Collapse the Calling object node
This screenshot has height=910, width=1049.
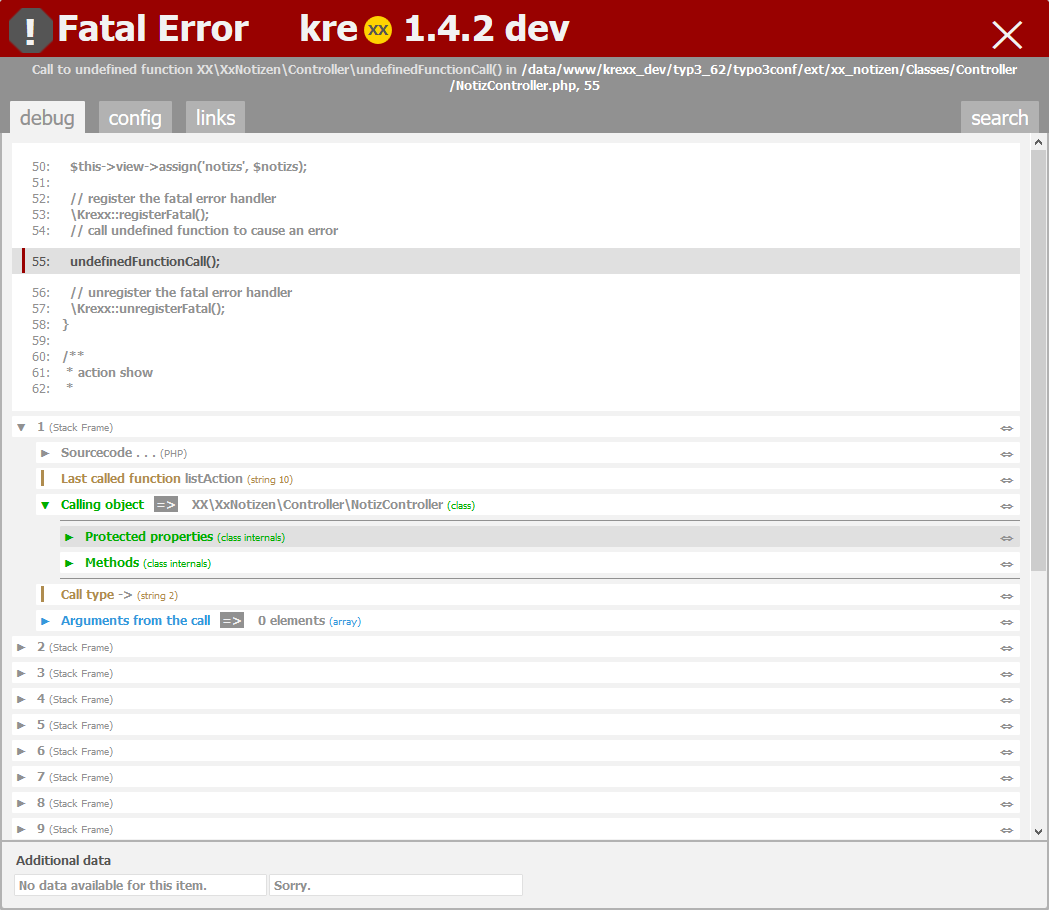45,505
